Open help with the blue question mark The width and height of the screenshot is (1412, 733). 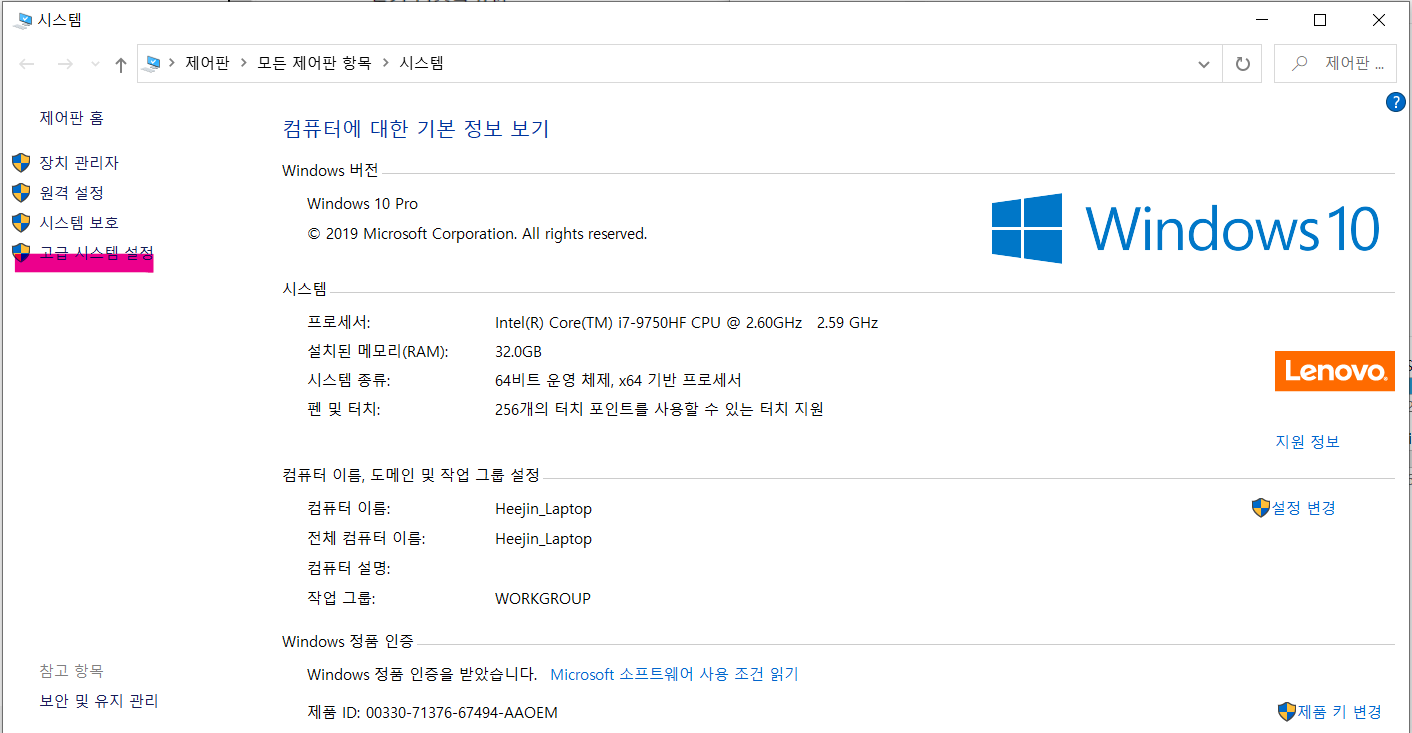[1396, 102]
